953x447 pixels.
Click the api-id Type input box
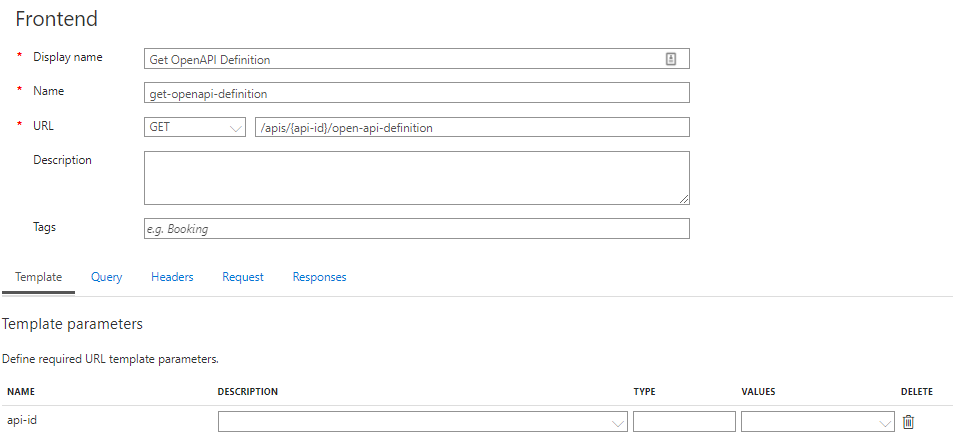[684, 421]
